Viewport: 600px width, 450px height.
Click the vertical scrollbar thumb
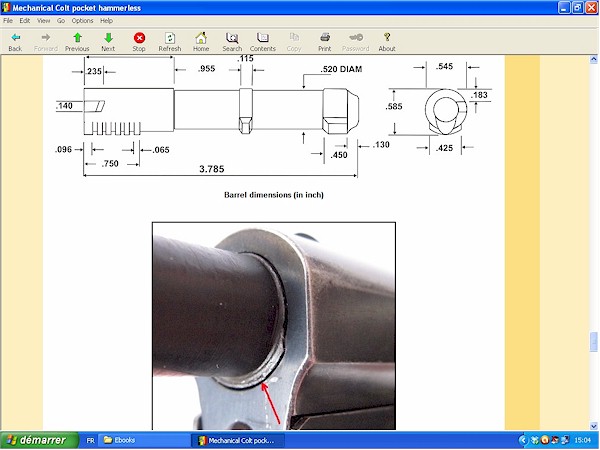(593, 341)
